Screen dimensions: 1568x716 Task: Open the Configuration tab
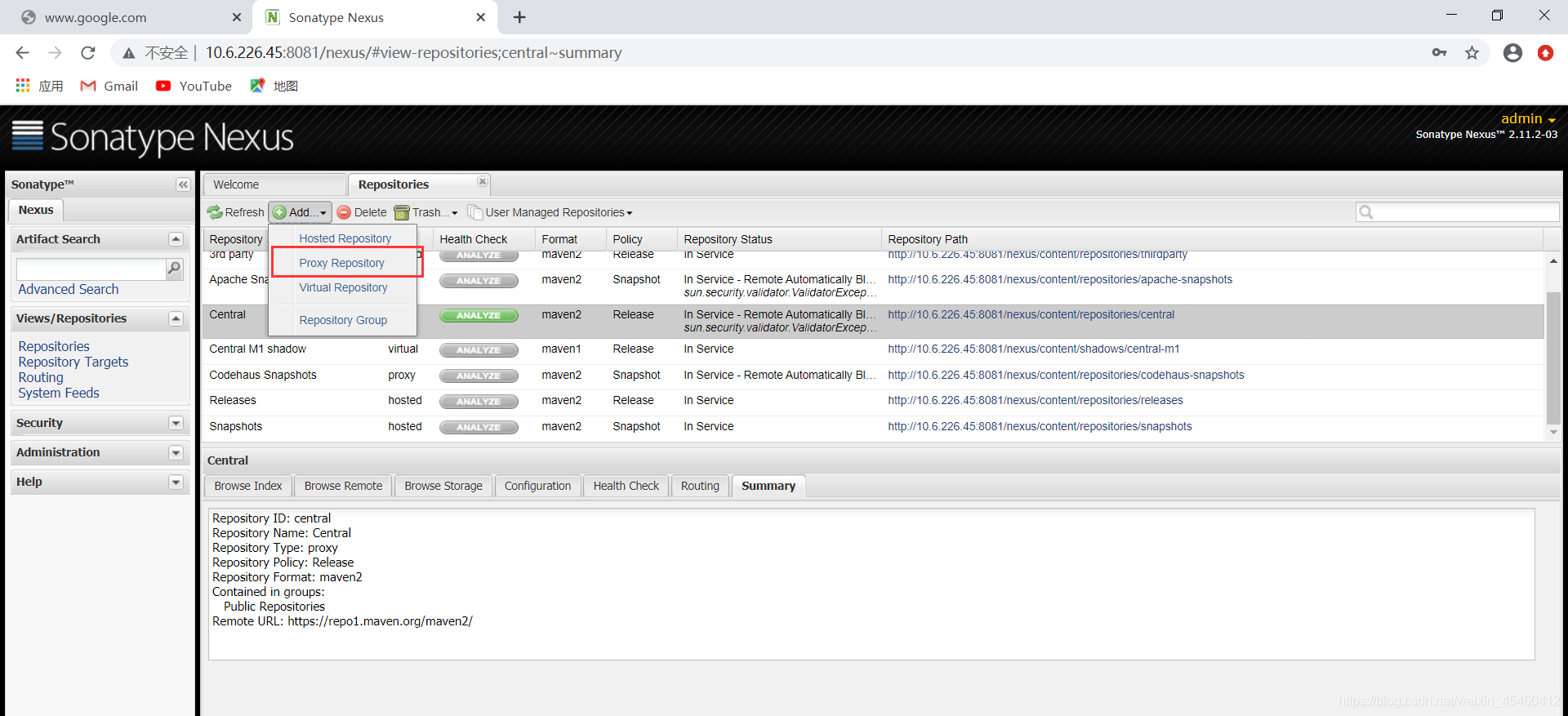537,486
